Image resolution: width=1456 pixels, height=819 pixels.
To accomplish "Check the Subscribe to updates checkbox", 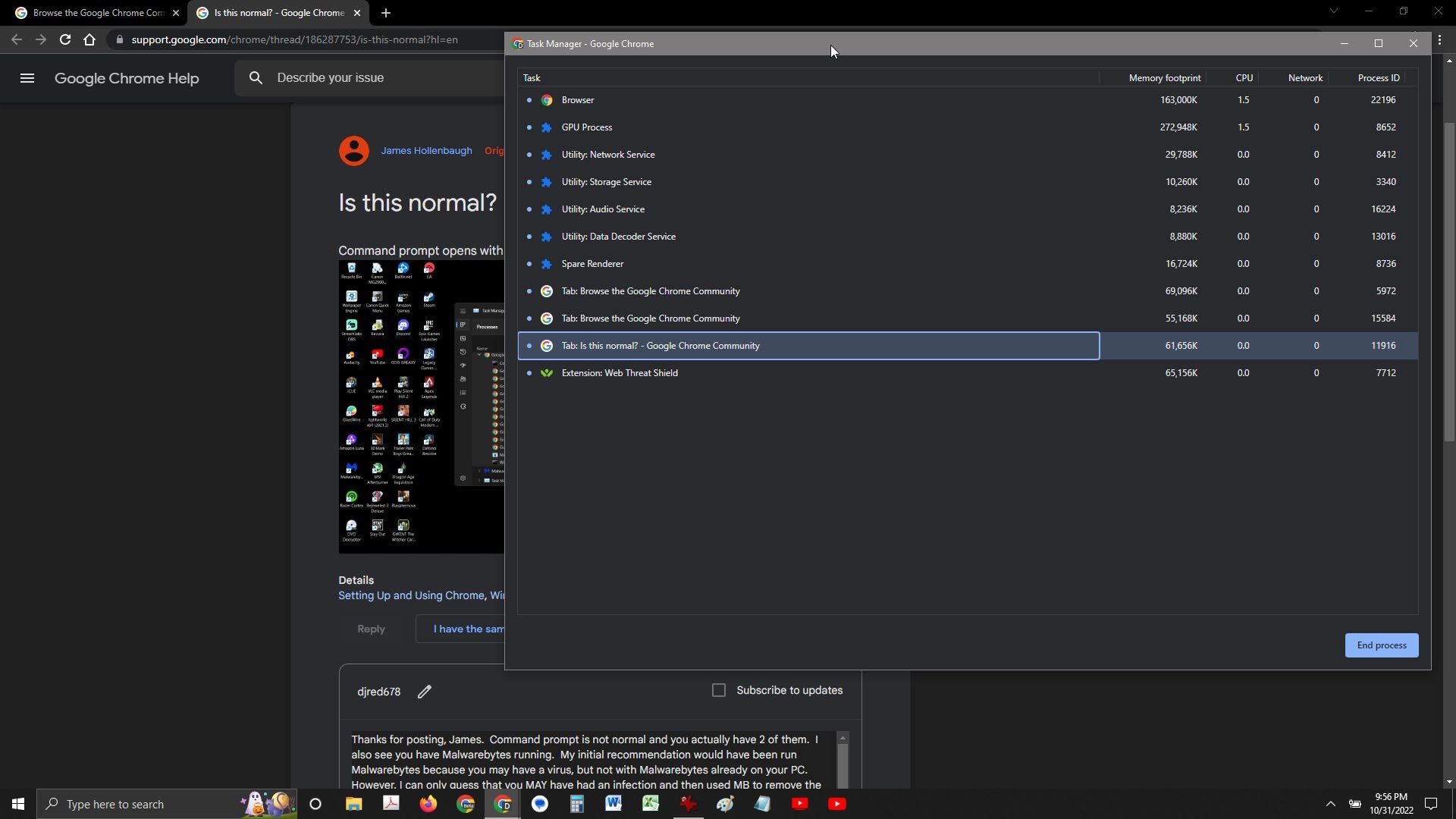I will (719, 690).
